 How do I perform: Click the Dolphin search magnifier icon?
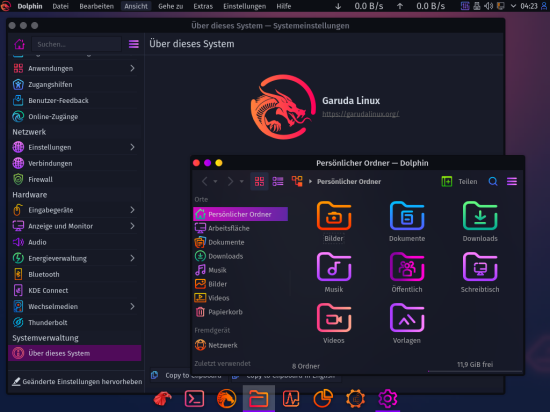click(x=493, y=181)
